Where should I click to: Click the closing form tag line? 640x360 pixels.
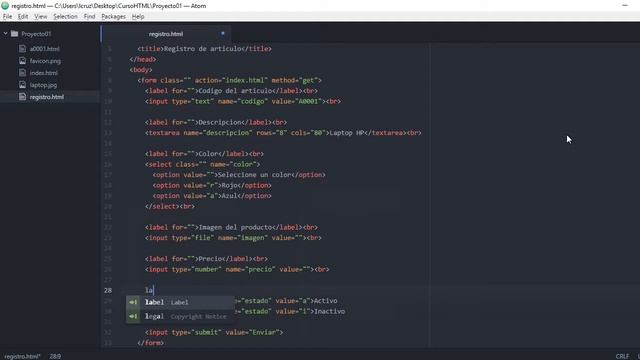click(x=151, y=343)
